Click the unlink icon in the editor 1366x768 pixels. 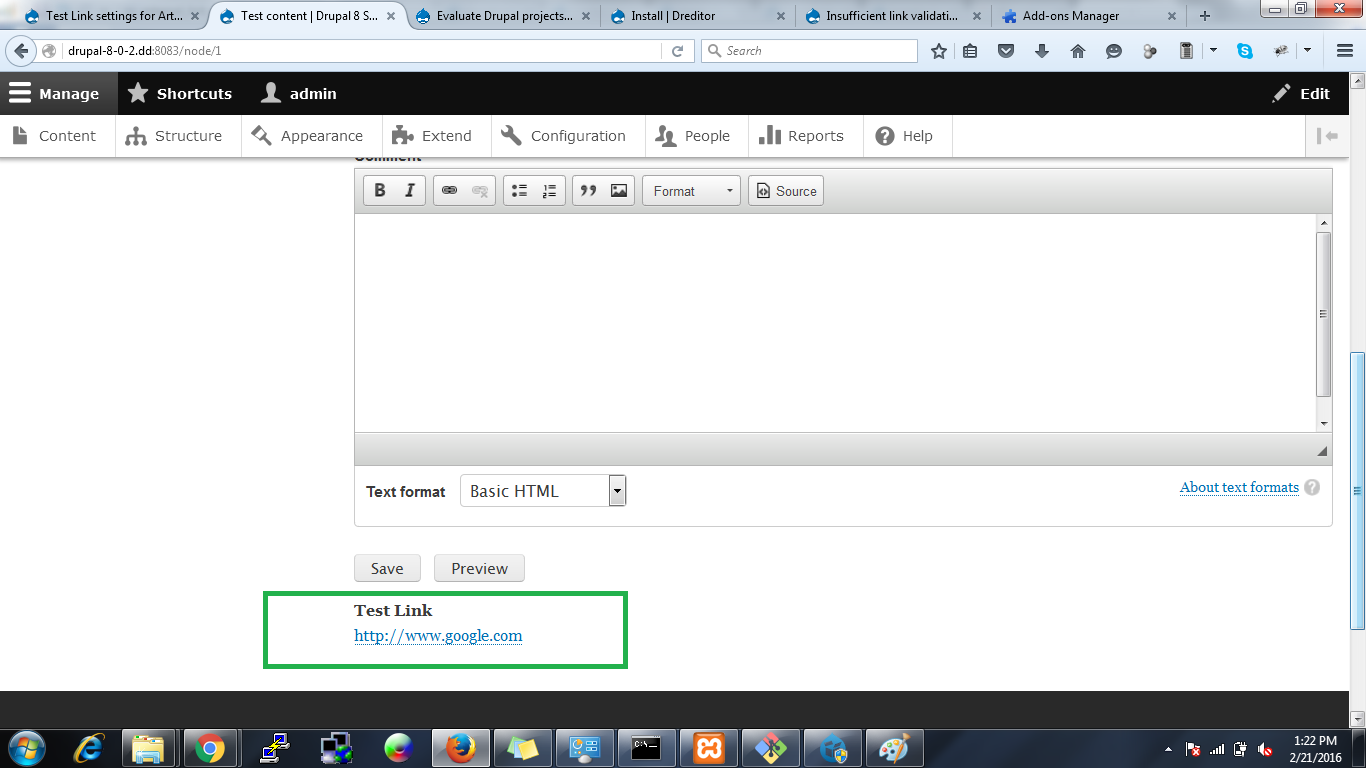(478, 189)
